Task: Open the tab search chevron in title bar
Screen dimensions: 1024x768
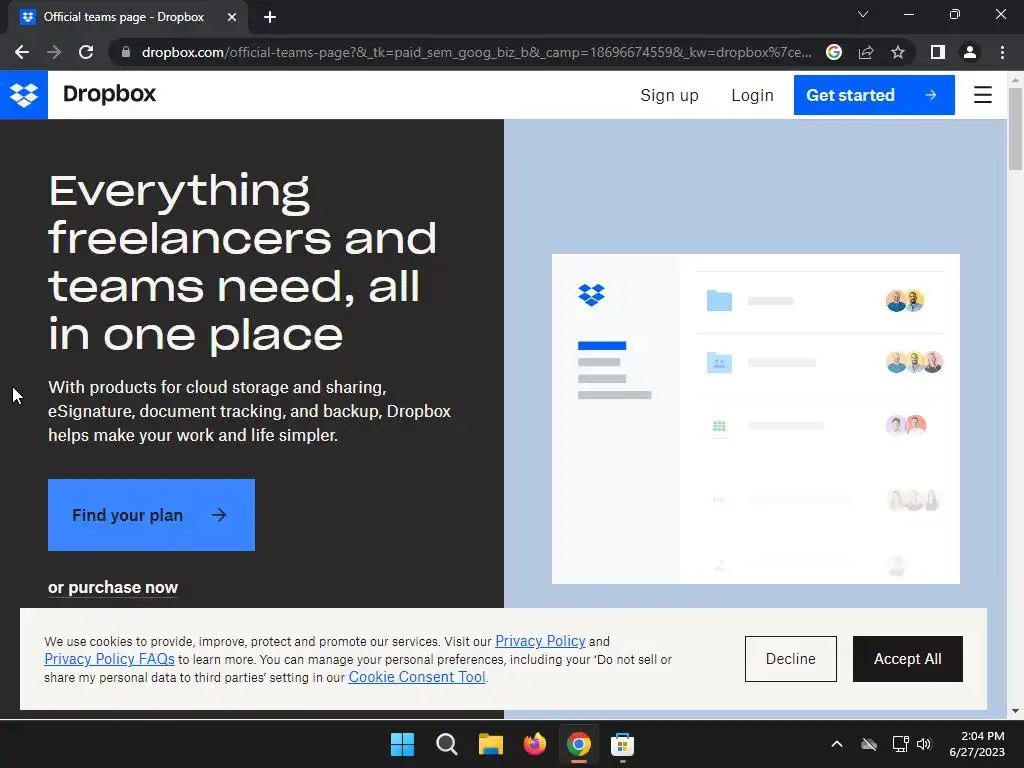Action: pos(863,14)
